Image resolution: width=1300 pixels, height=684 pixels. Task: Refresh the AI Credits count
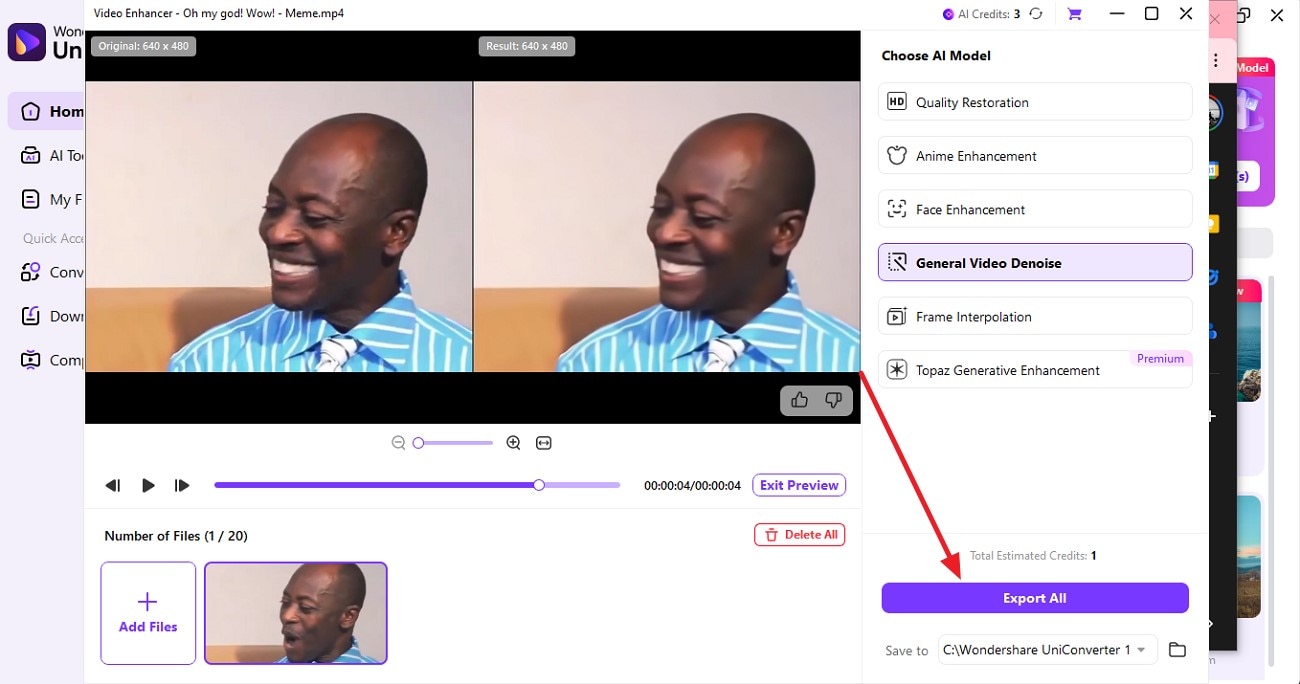pyautogui.click(x=1035, y=13)
